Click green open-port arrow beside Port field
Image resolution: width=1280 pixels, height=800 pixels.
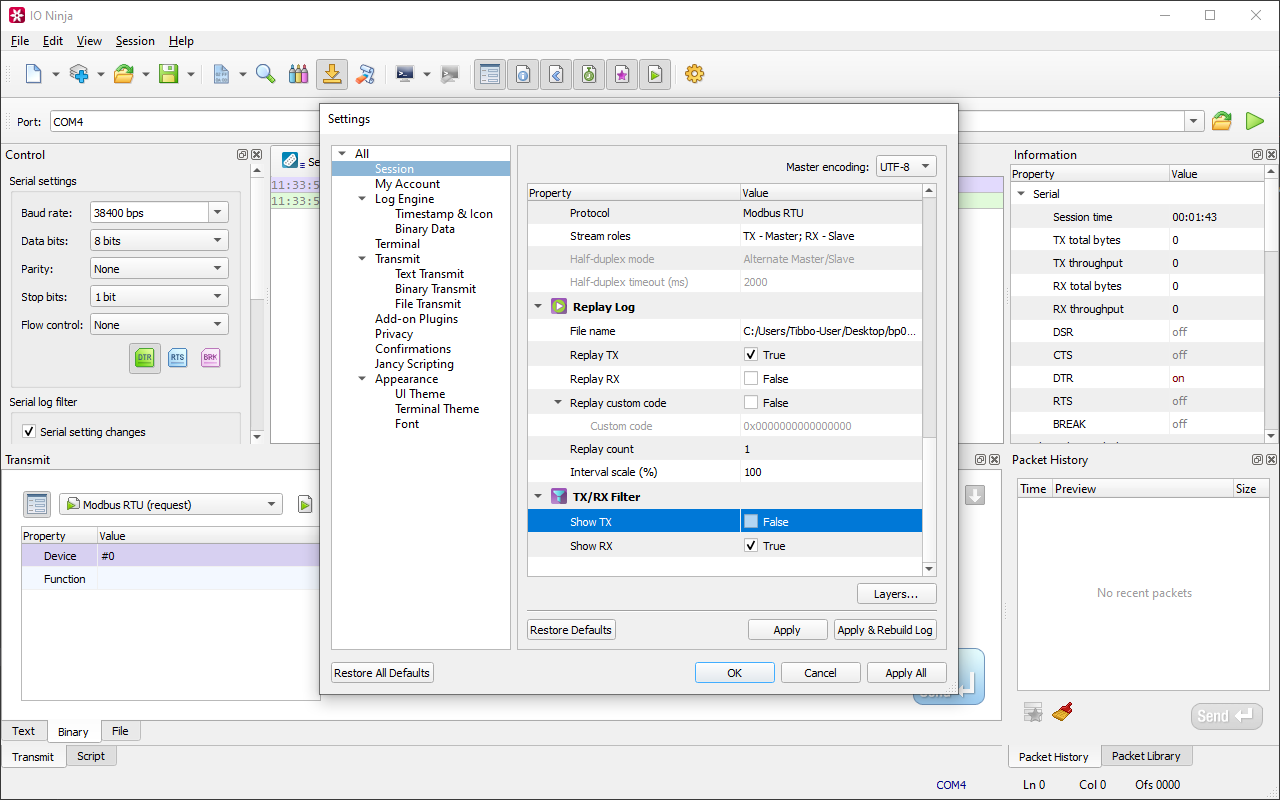point(1255,121)
